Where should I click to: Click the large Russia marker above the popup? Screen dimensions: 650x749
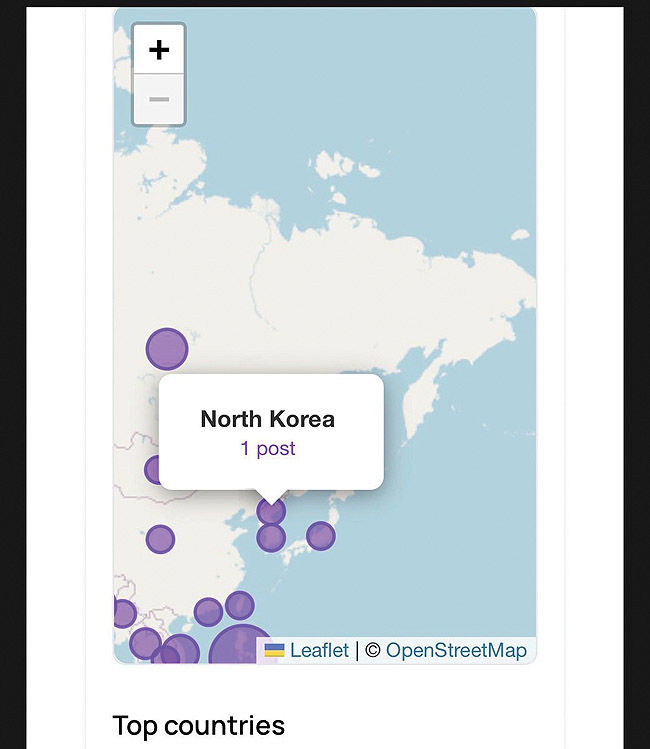pyautogui.click(x=167, y=349)
